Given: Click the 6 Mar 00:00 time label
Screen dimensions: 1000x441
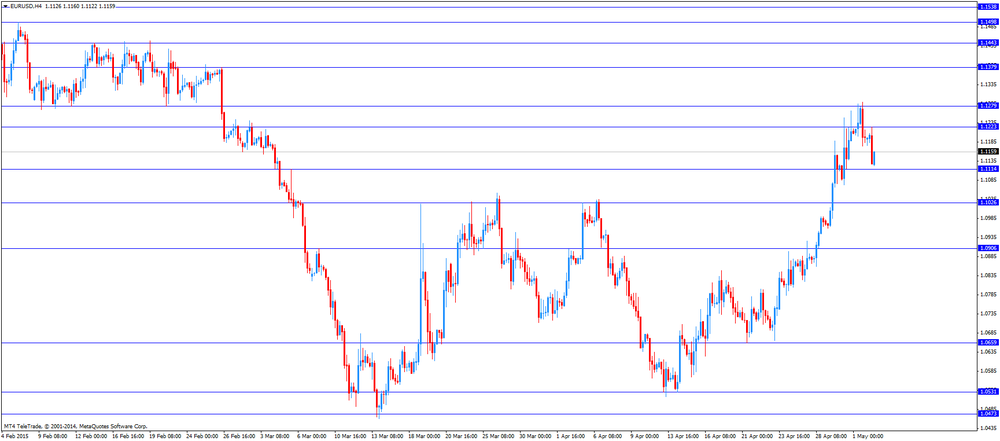Looking at the screenshot, I should tap(313, 437).
